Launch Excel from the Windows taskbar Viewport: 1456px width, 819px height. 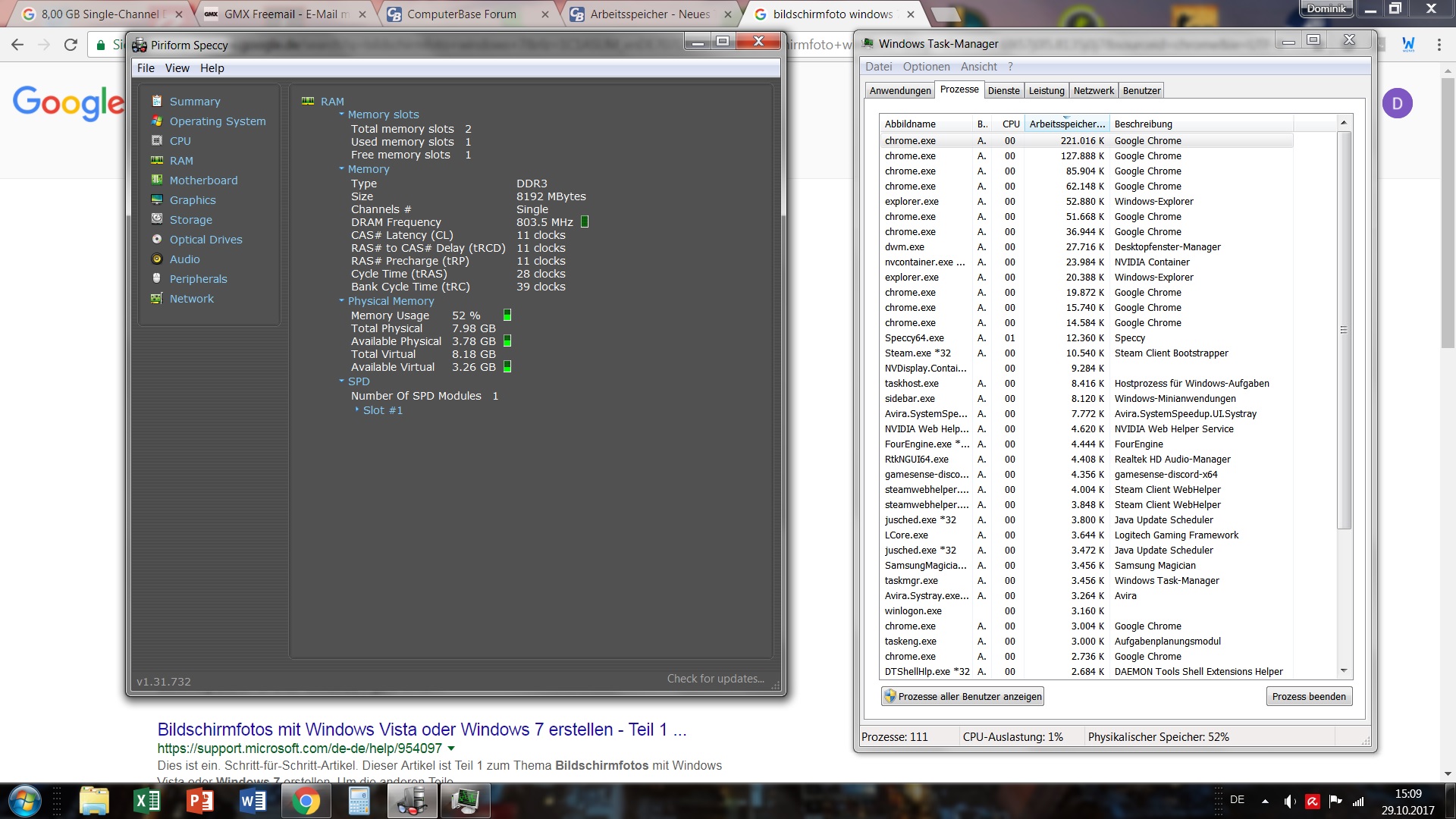point(146,801)
